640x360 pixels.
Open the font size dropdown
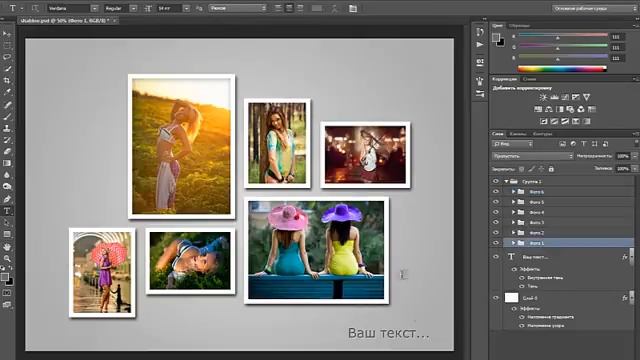(186, 8)
